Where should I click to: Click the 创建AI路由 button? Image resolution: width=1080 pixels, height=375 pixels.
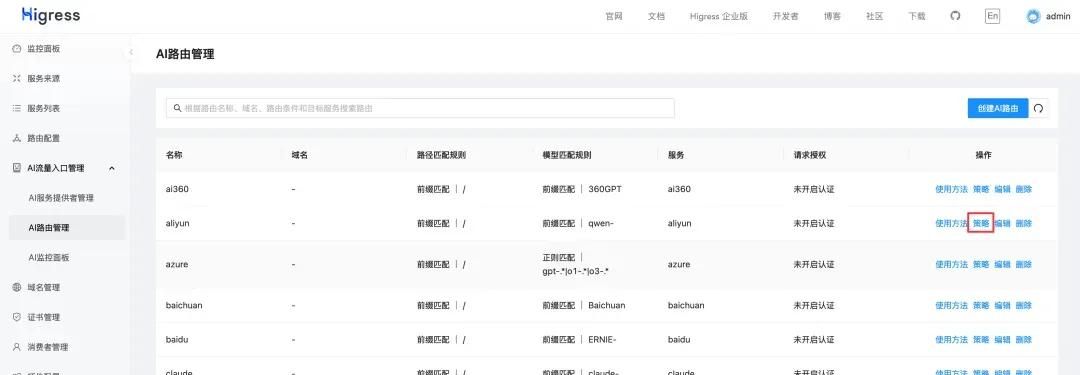pyautogui.click(x=997, y=108)
